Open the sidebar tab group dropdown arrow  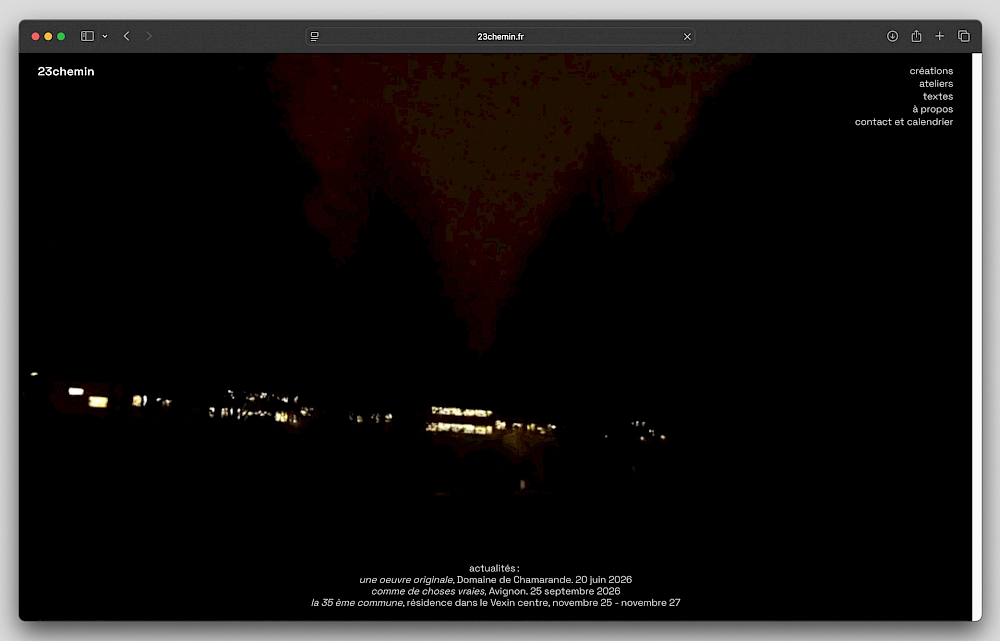[104, 37]
